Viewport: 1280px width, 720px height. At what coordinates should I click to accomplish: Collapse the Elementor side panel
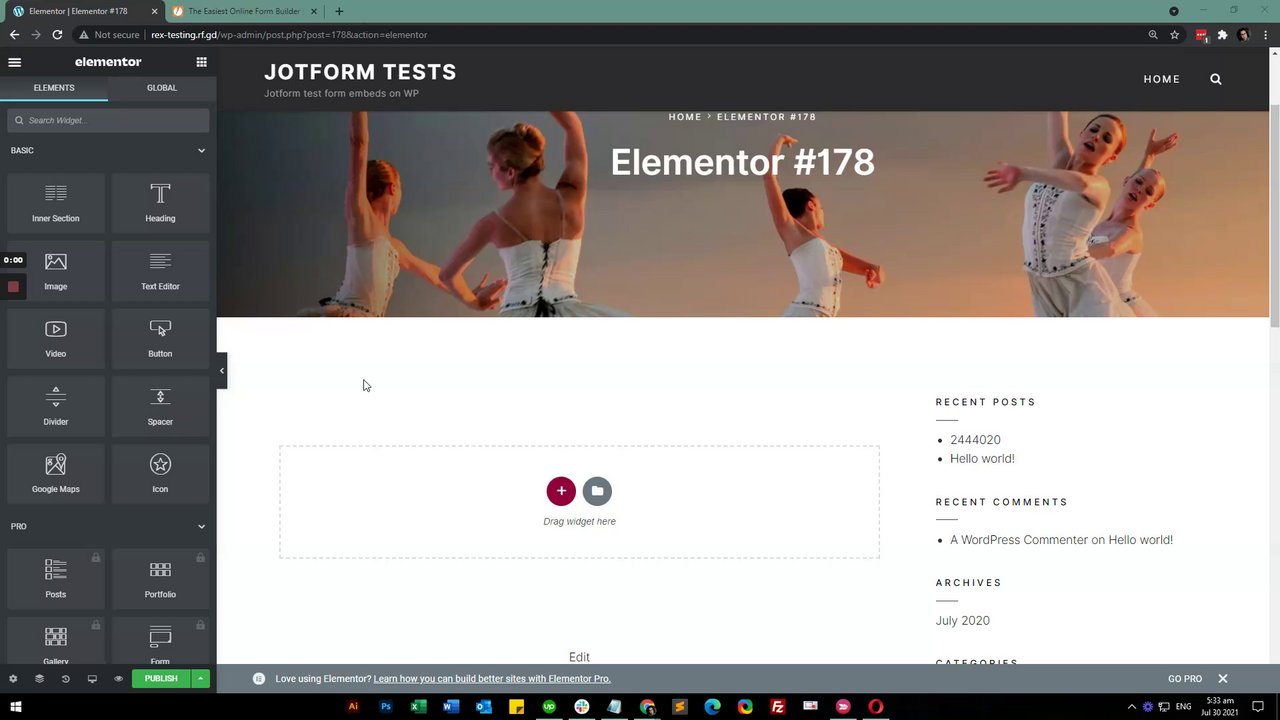tap(221, 371)
